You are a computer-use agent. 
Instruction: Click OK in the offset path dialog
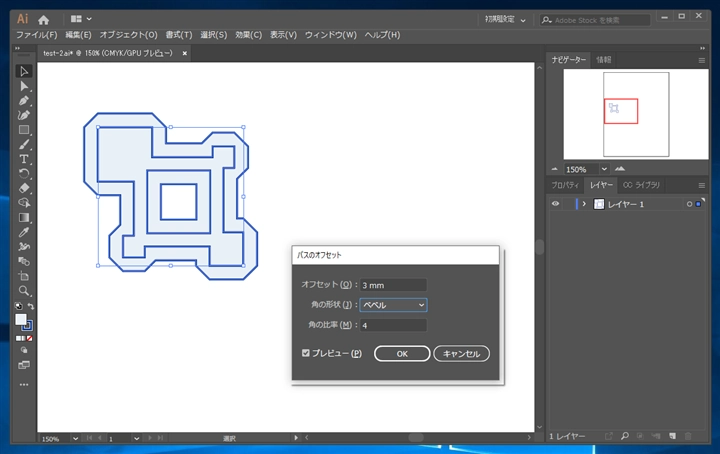click(x=402, y=353)
